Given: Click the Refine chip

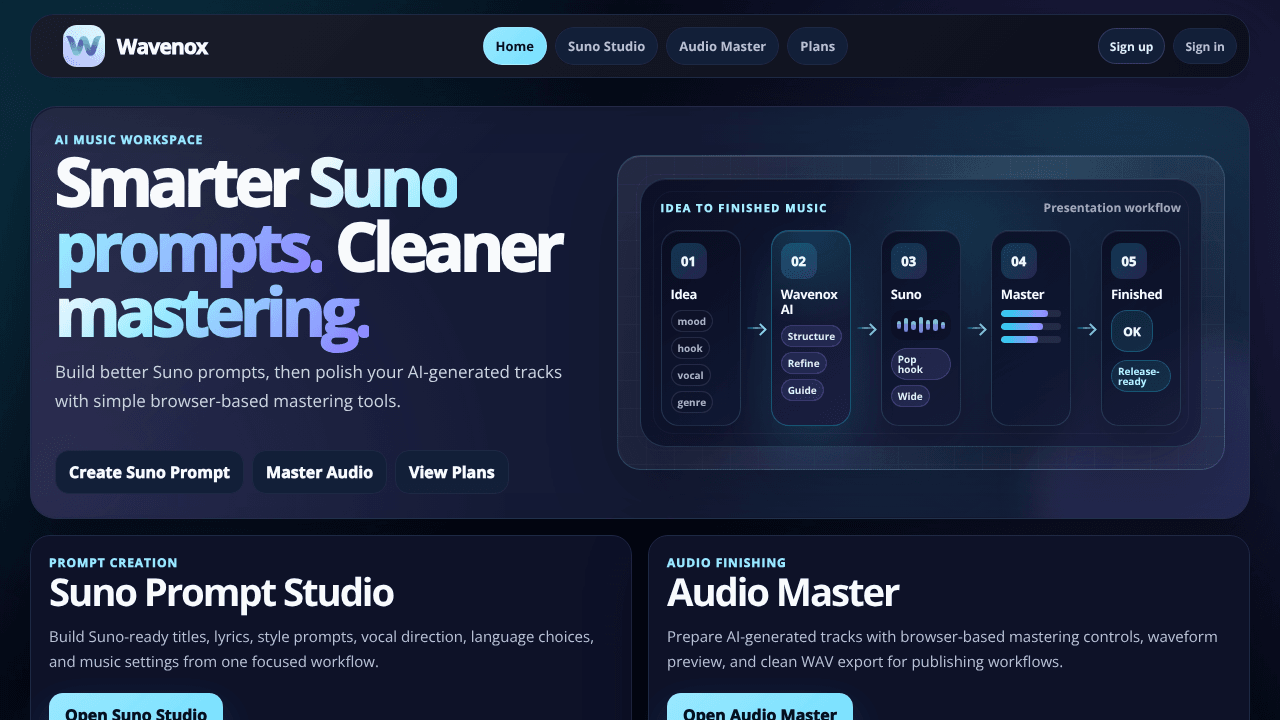Looking at the screenshot, I should pos(804,363).
